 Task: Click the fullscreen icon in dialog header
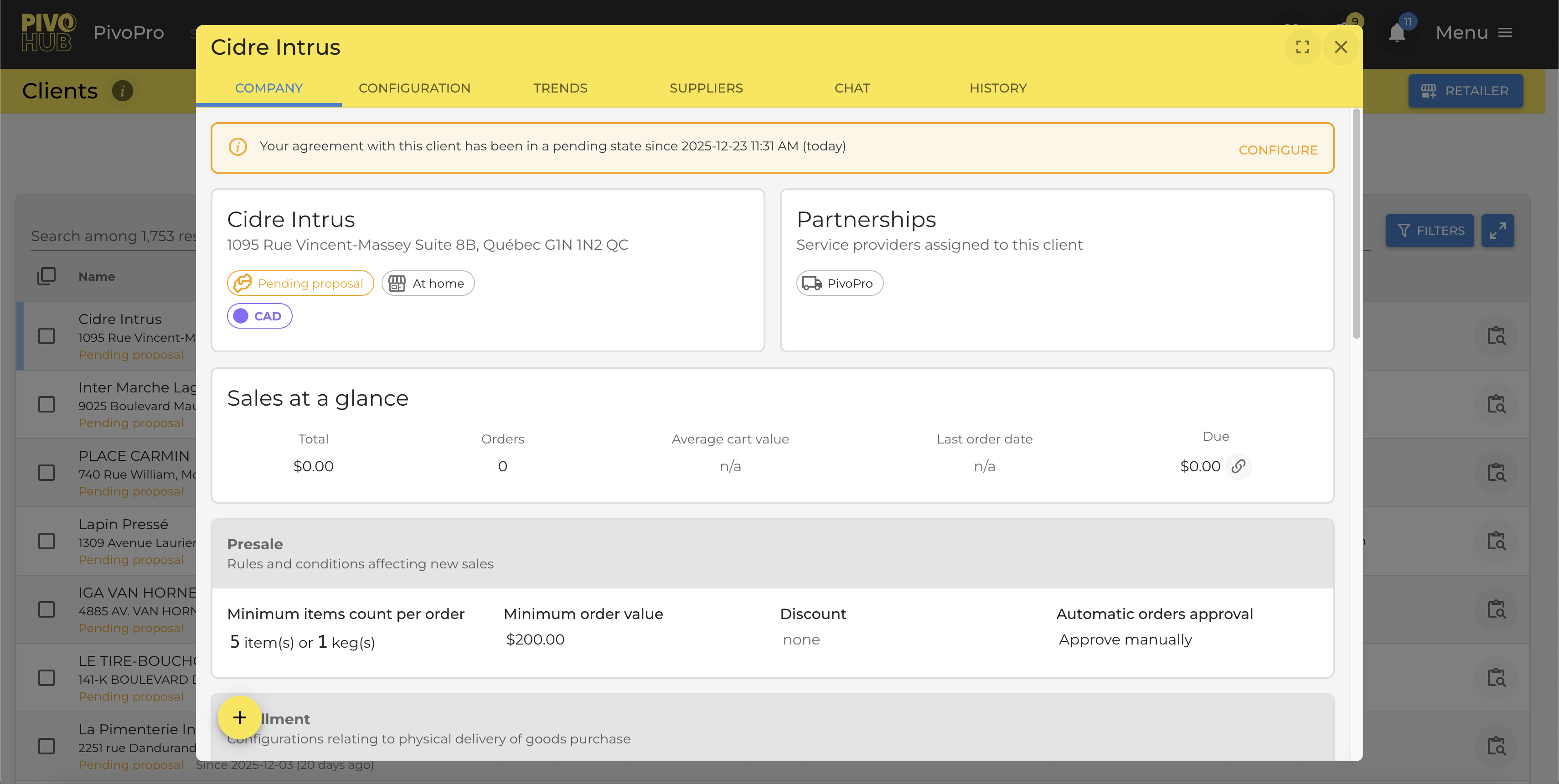pos(1302,47)
